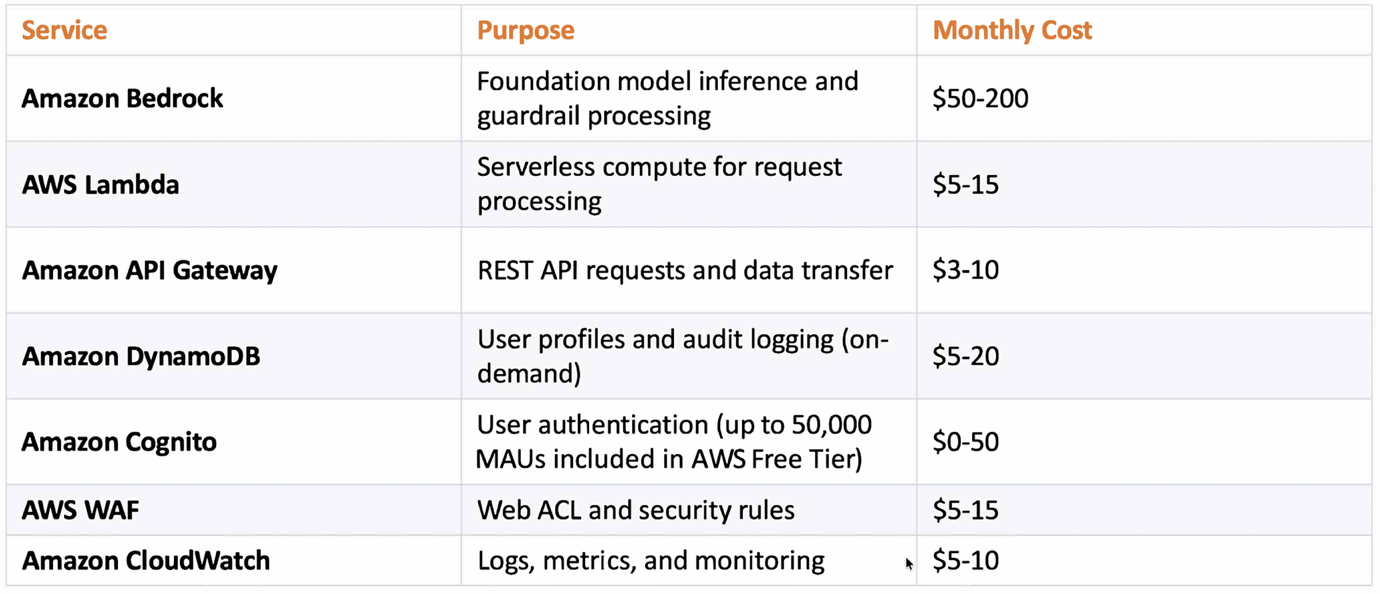Click the $5-10 CloudWatch cost value
Viewport: 1380px width, 594px height.
click(965, 560)
